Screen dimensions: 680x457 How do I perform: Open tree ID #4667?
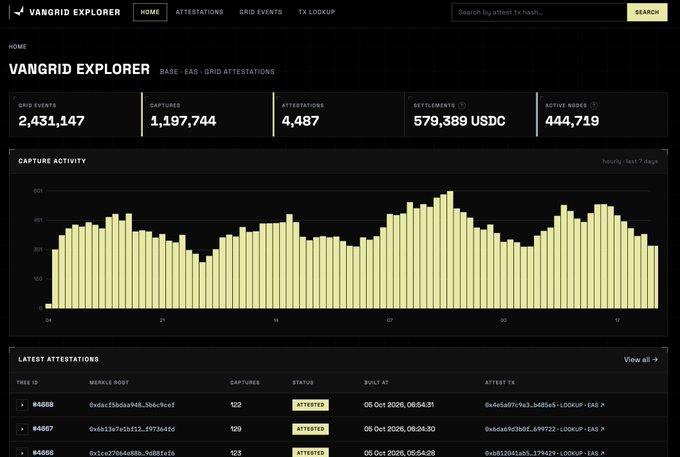(x=43, y=429)
